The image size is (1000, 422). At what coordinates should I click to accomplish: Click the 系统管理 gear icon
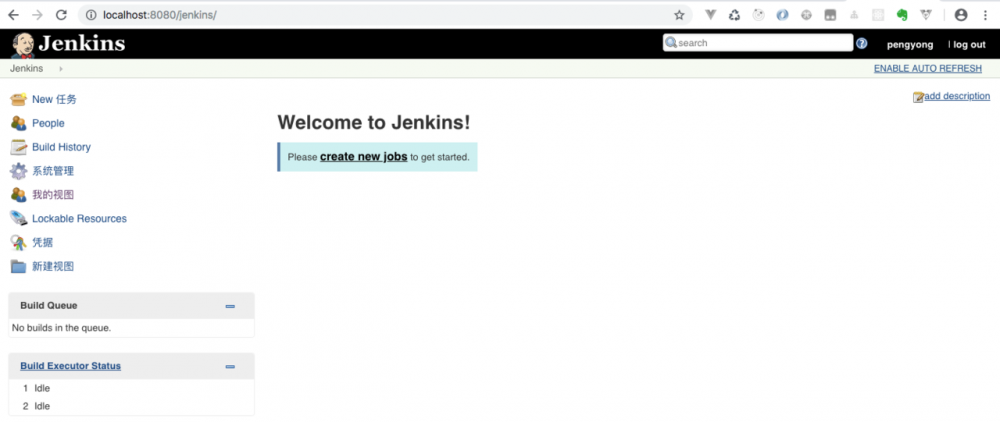(18, 171)
